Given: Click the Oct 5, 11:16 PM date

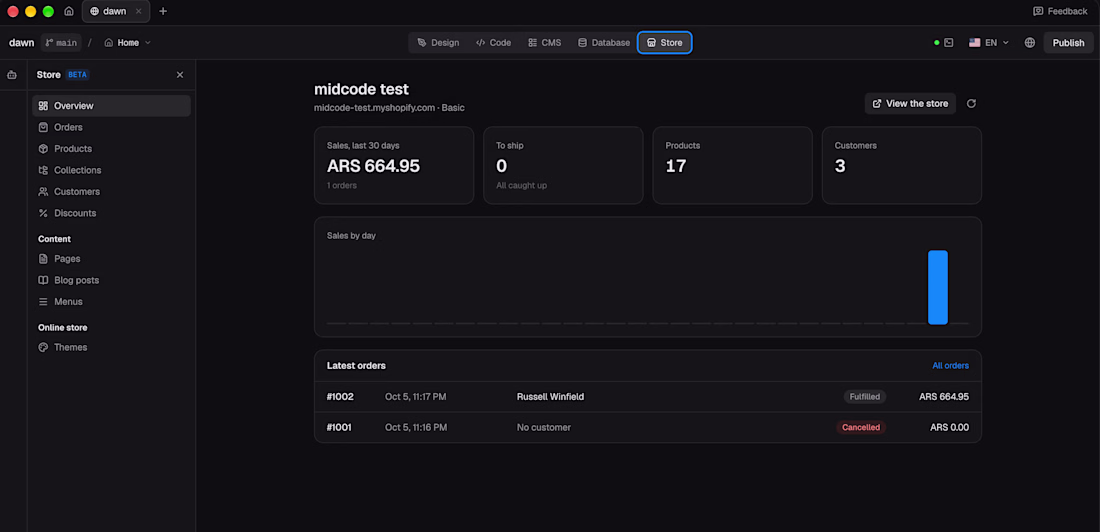Looking at the screenshot, I should click(416, 427).
